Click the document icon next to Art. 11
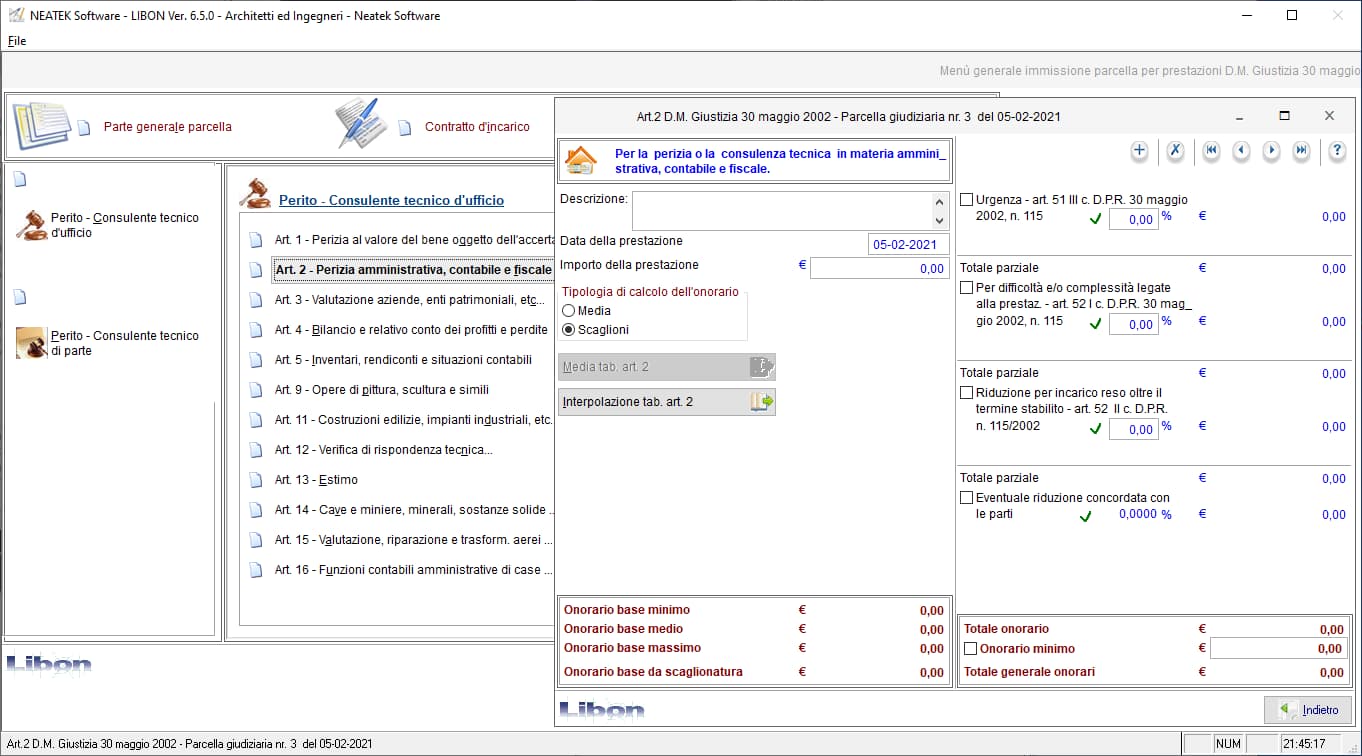Screen dimensions: 1362x756 coord(256,420)
